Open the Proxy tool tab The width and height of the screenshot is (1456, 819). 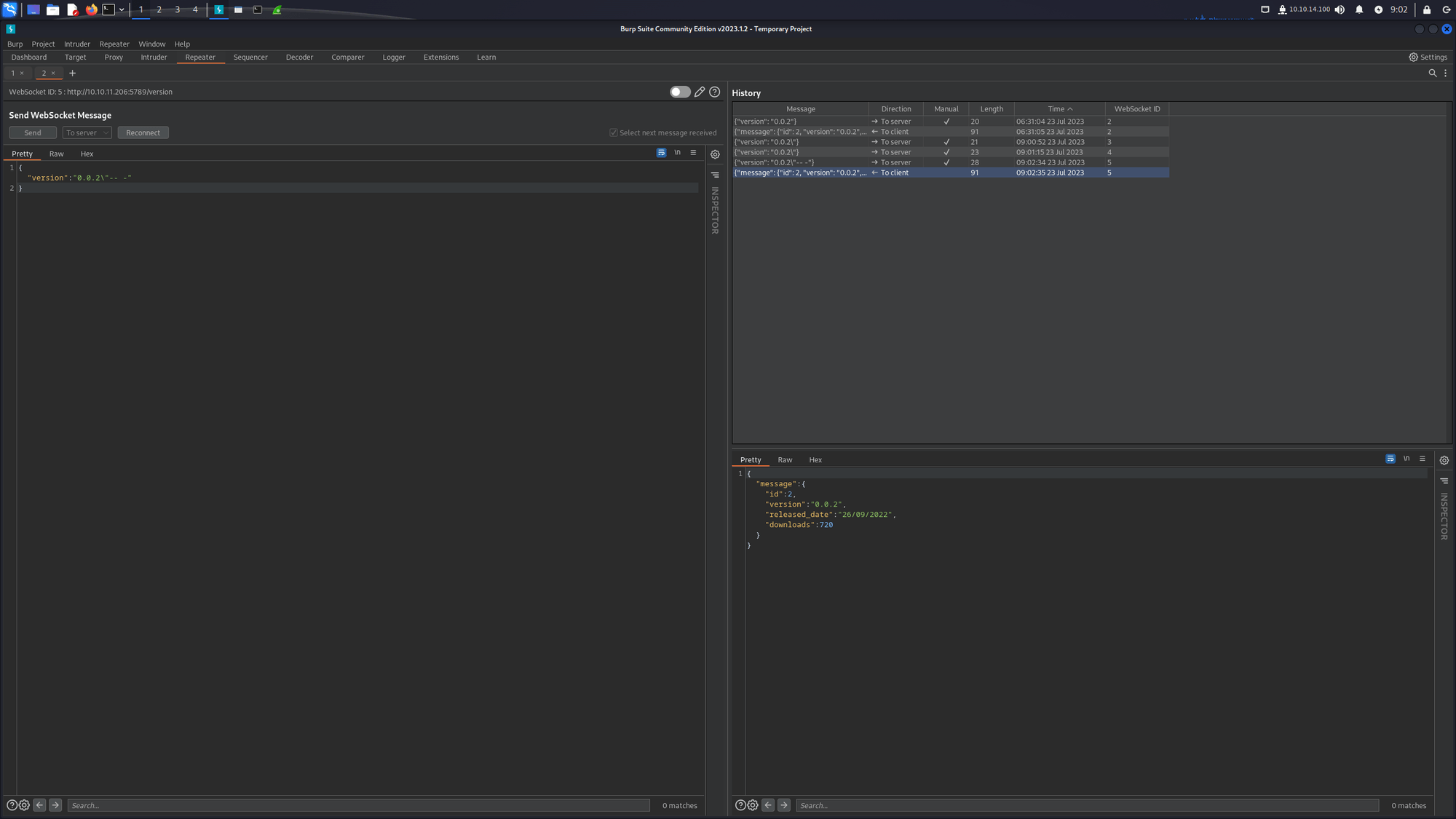(x=114, y=57)
